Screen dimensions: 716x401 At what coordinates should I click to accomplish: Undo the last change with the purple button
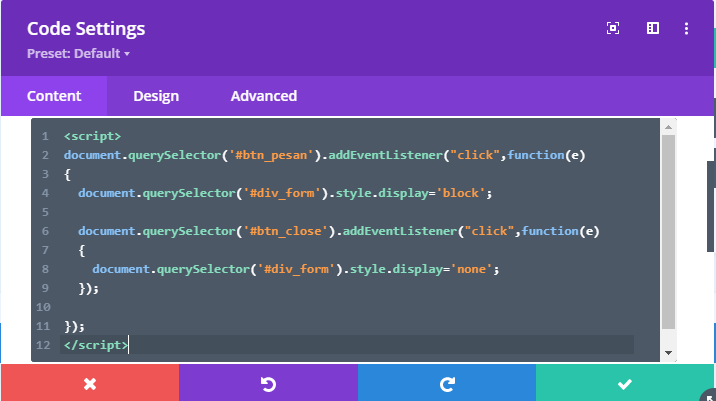tap(268, 384)
